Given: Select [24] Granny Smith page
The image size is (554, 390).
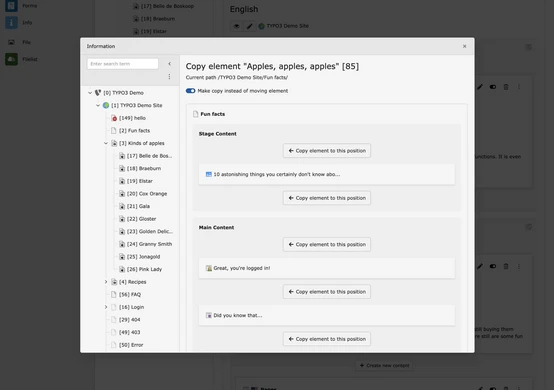Looking at the screenshot, I should click(149, 244).
